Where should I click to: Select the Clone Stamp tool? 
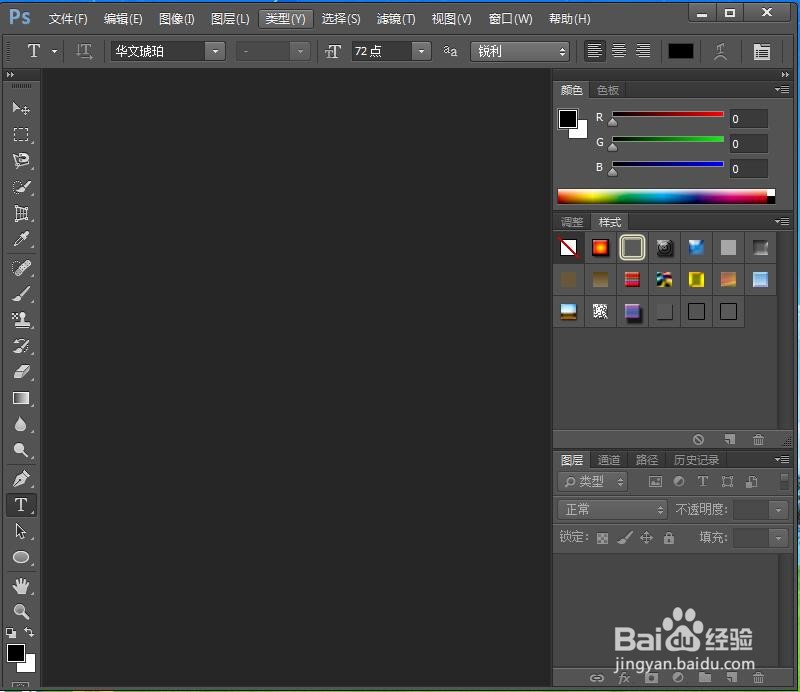coord(21,320)
